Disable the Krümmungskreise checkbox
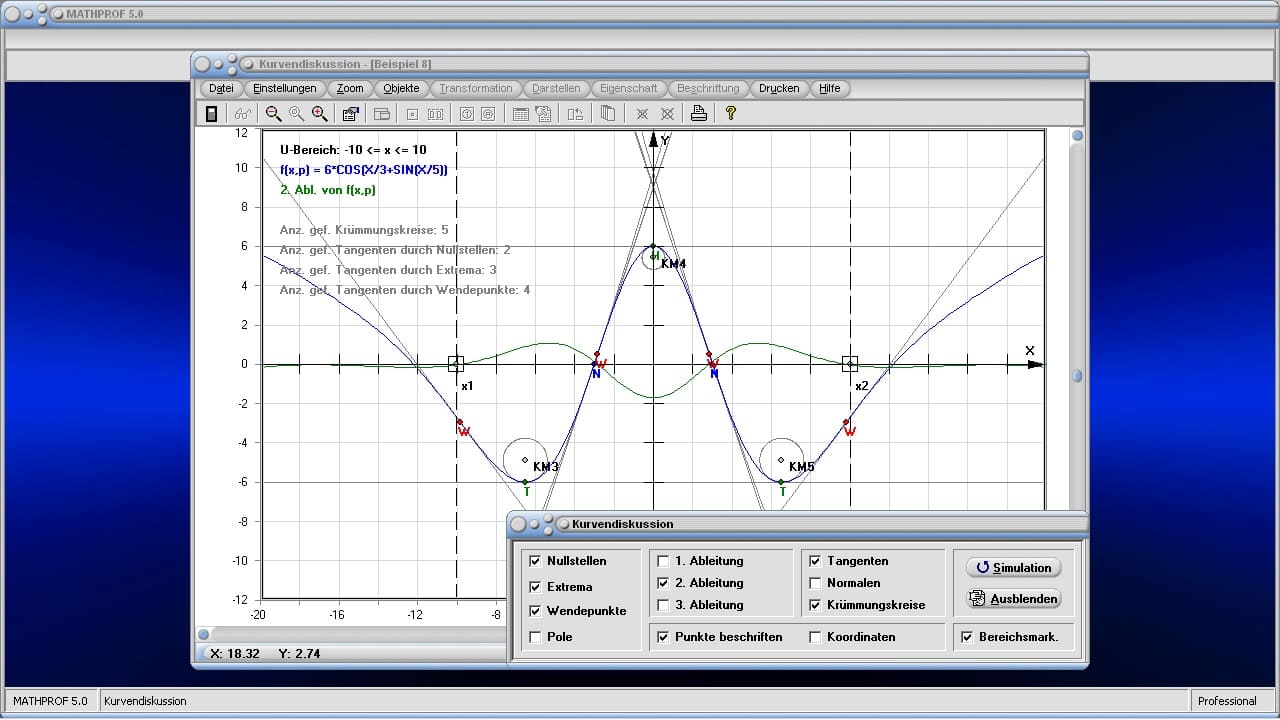The image size is (1280, 720). tap(815, 605)
